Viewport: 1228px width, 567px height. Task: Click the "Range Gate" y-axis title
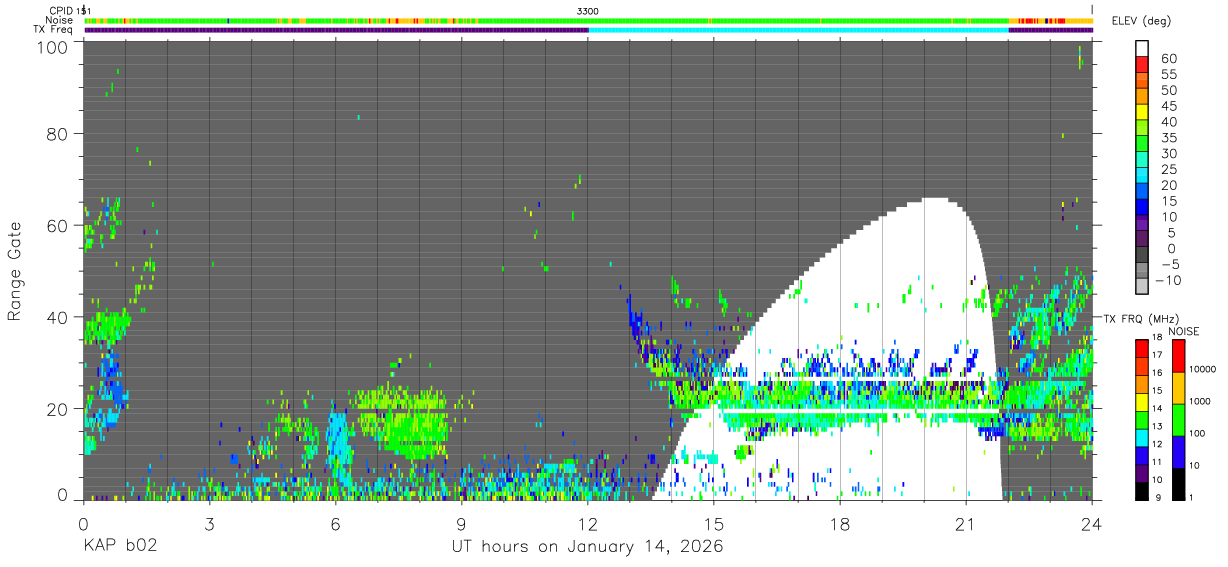pos(15,272)
